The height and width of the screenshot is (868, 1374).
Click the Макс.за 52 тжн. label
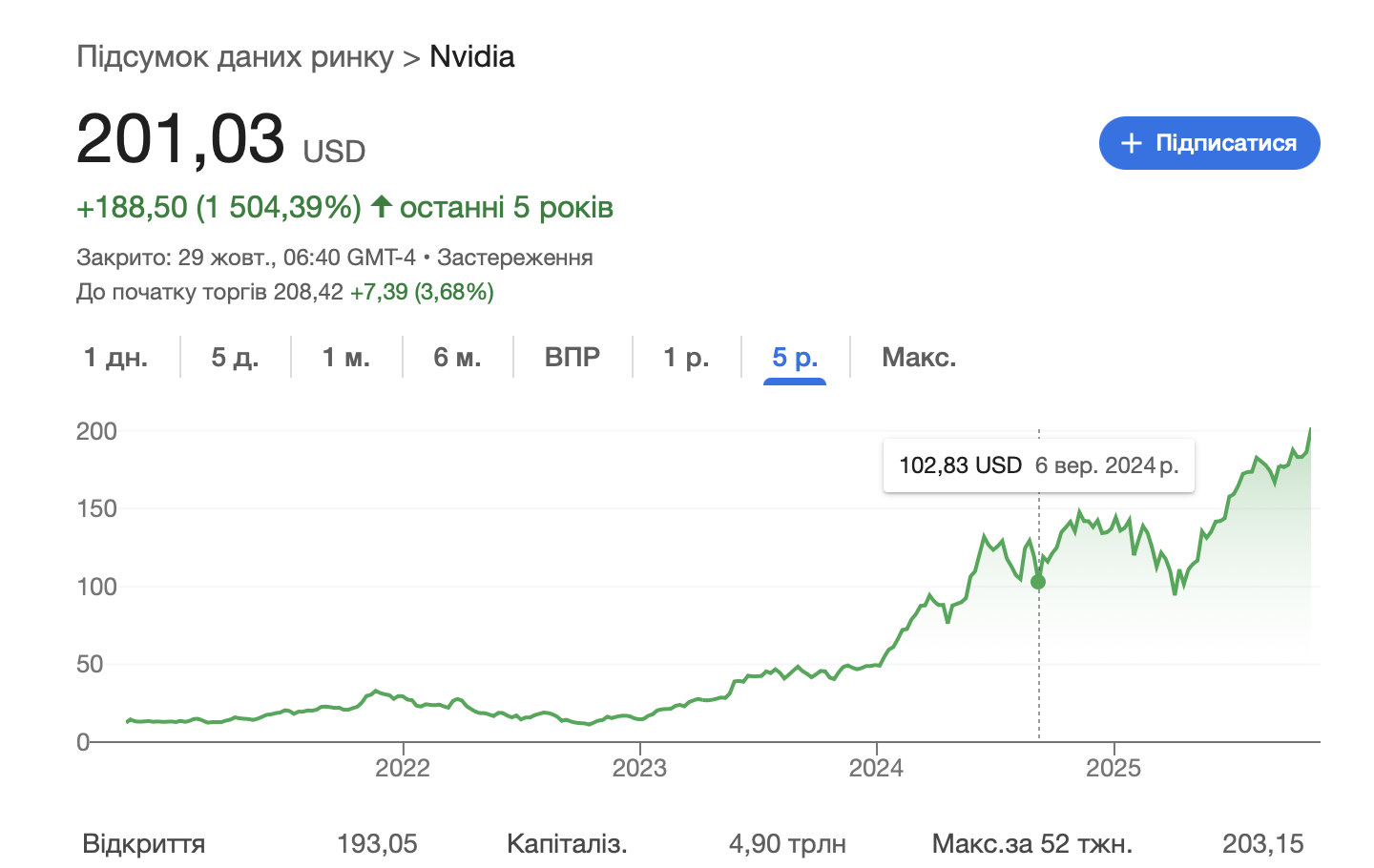click(x=1031, y=843)
